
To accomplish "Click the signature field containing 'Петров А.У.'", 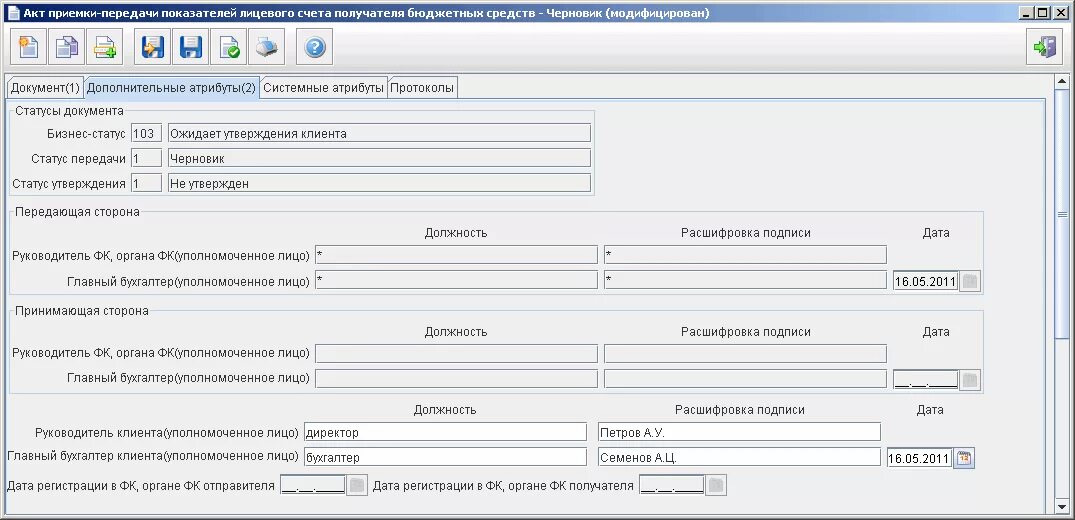I will click(739, 432).
